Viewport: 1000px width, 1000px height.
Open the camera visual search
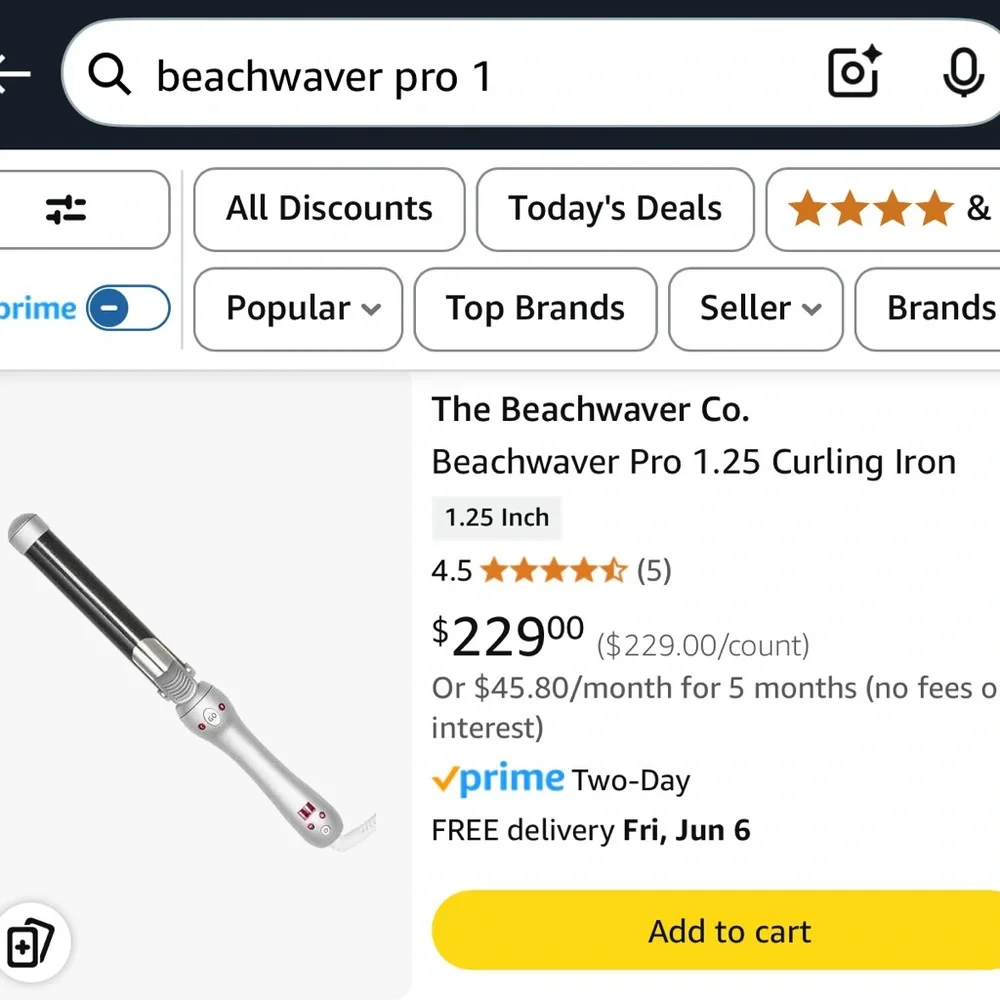[x=853, y=73]
